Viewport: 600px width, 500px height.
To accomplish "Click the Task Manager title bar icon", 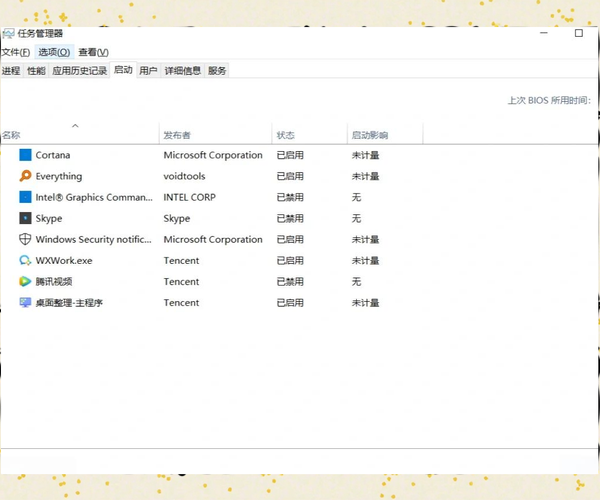I will click(8, 33).
